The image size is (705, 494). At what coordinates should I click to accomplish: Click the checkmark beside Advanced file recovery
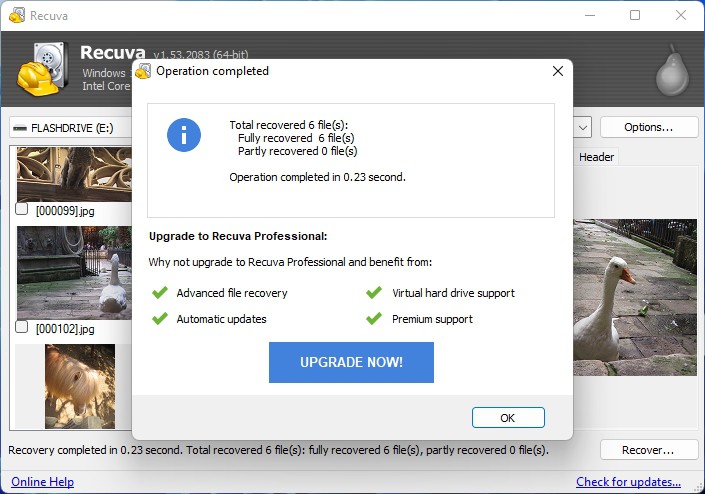coord(160,293)
